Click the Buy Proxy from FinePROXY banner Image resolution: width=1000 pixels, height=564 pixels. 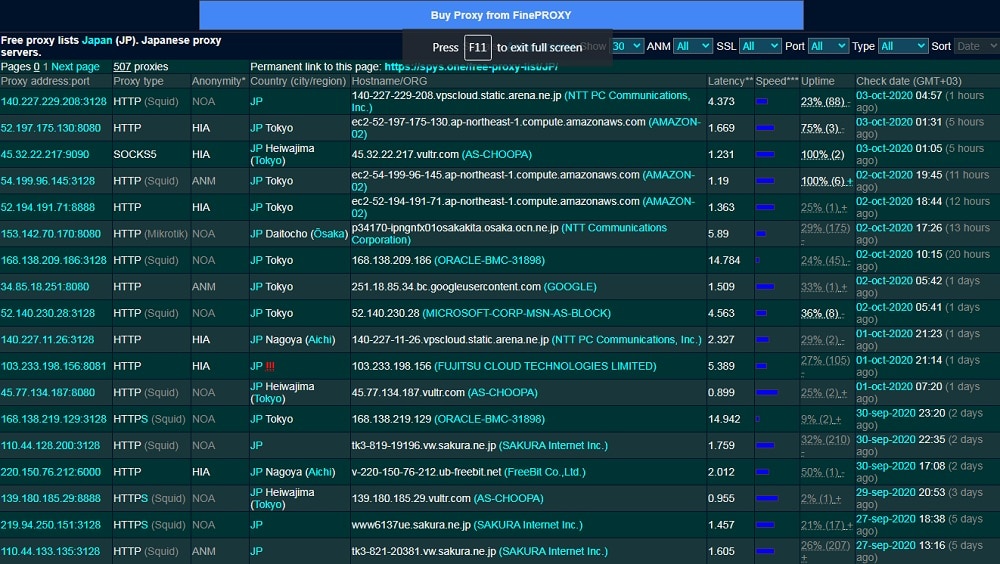[x=501, y=15]
